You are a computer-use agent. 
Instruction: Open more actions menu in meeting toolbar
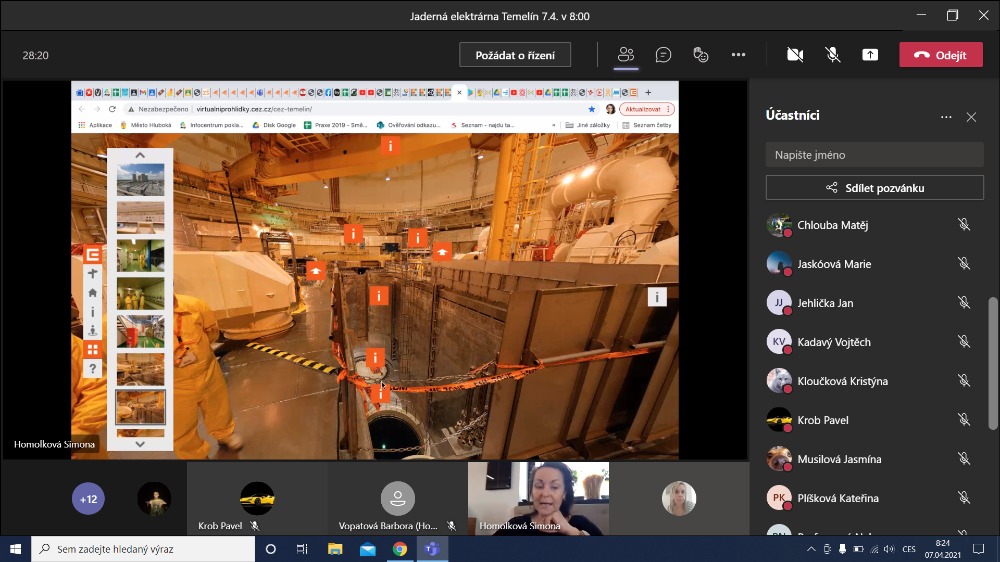738,55
